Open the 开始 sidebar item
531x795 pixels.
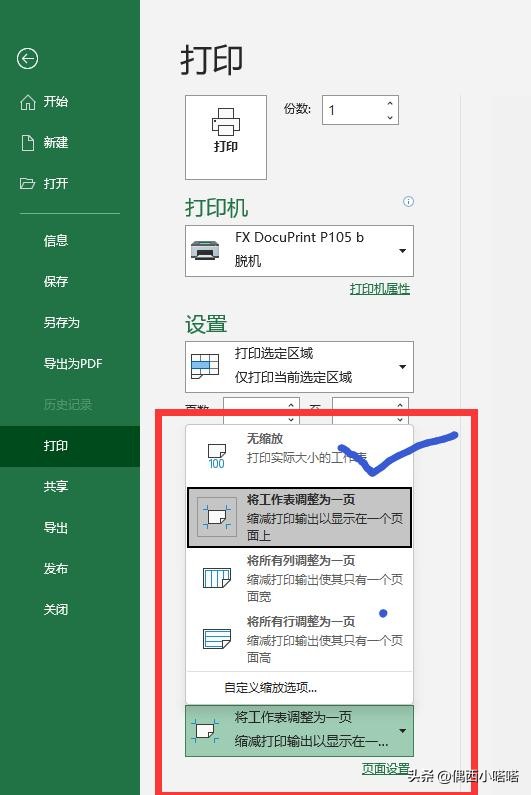70,102
